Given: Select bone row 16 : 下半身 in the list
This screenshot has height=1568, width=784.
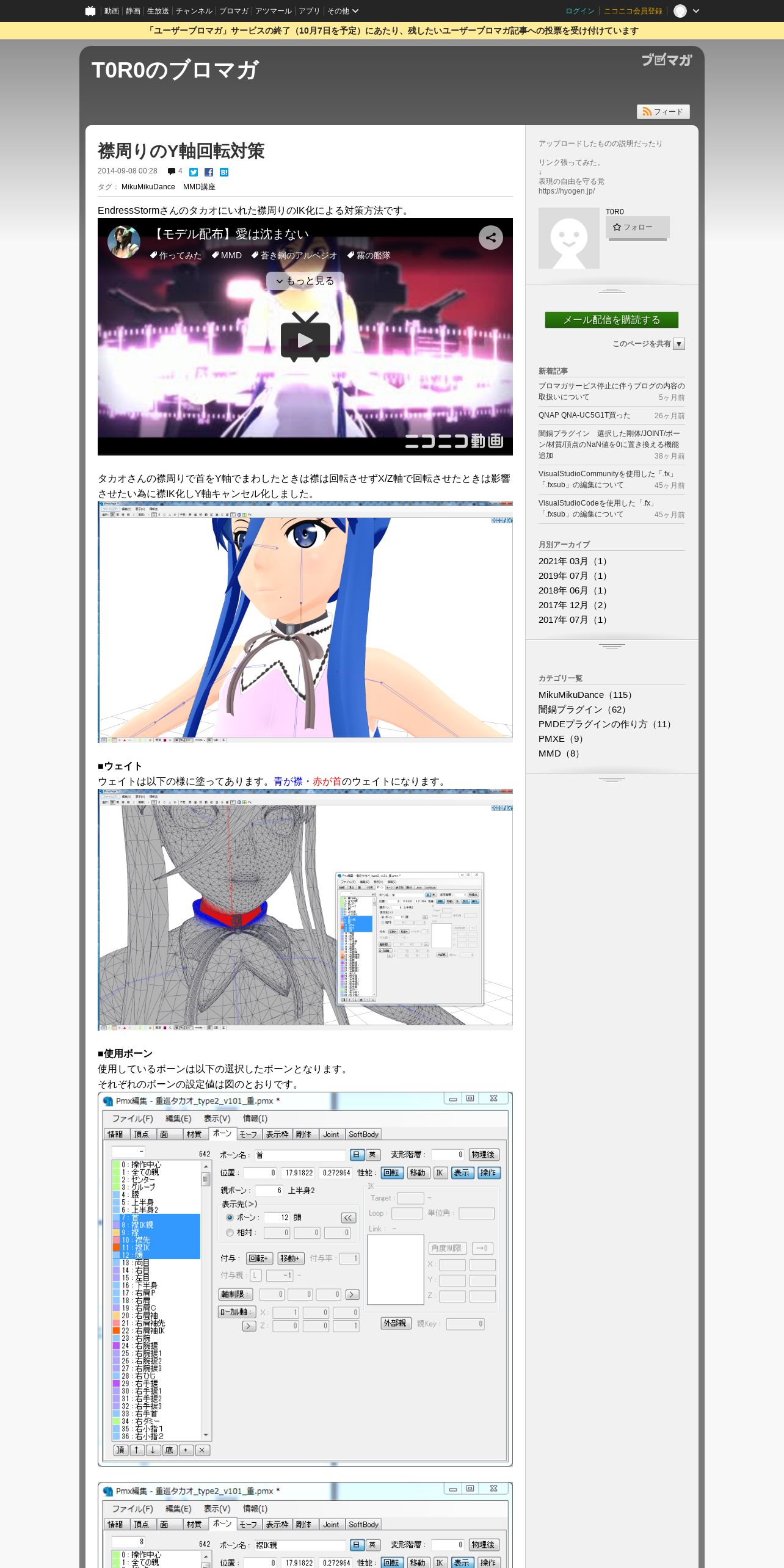Looking at the screenshot, I should (x=156, y=1285).
